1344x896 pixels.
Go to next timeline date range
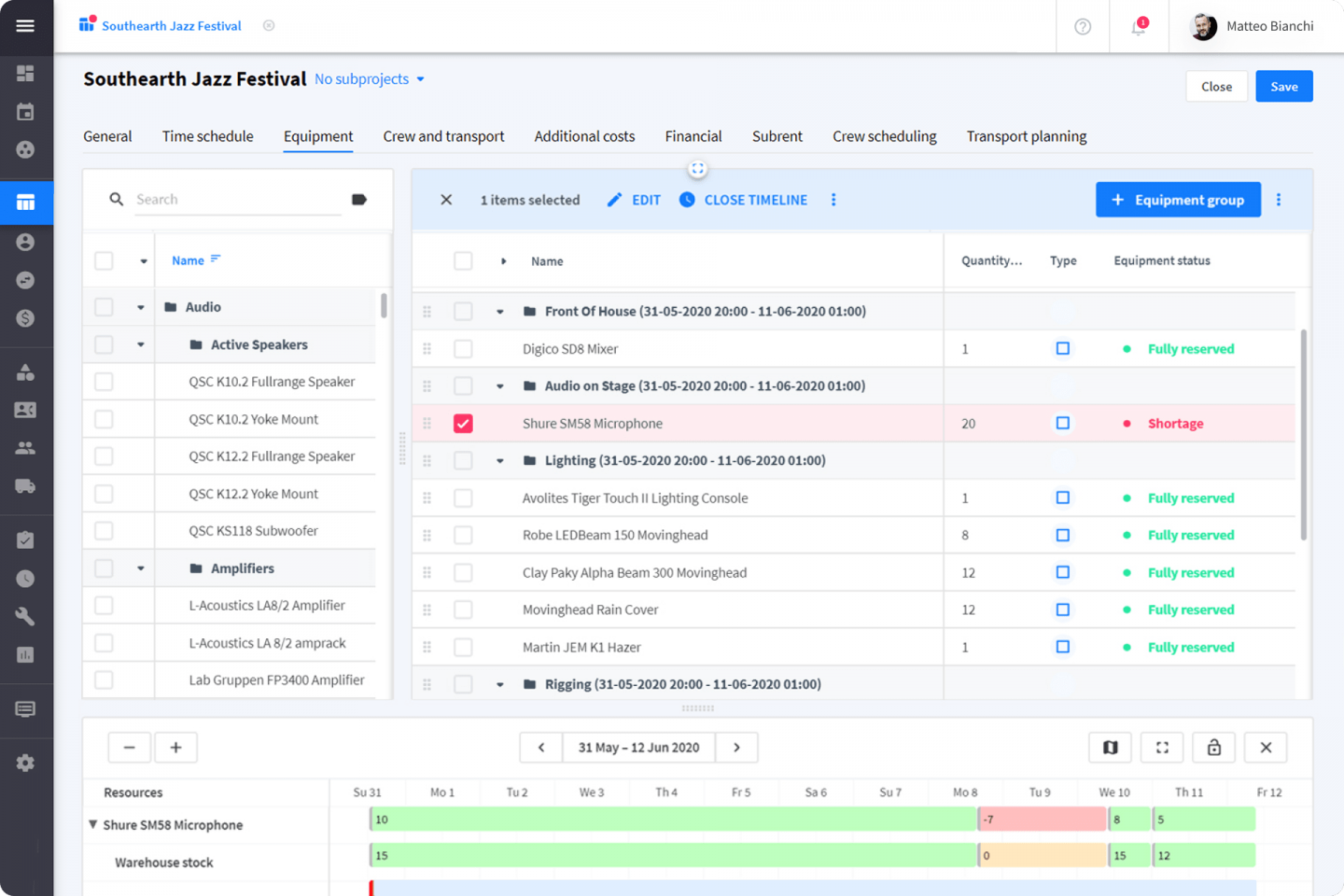tap(736, 748)
